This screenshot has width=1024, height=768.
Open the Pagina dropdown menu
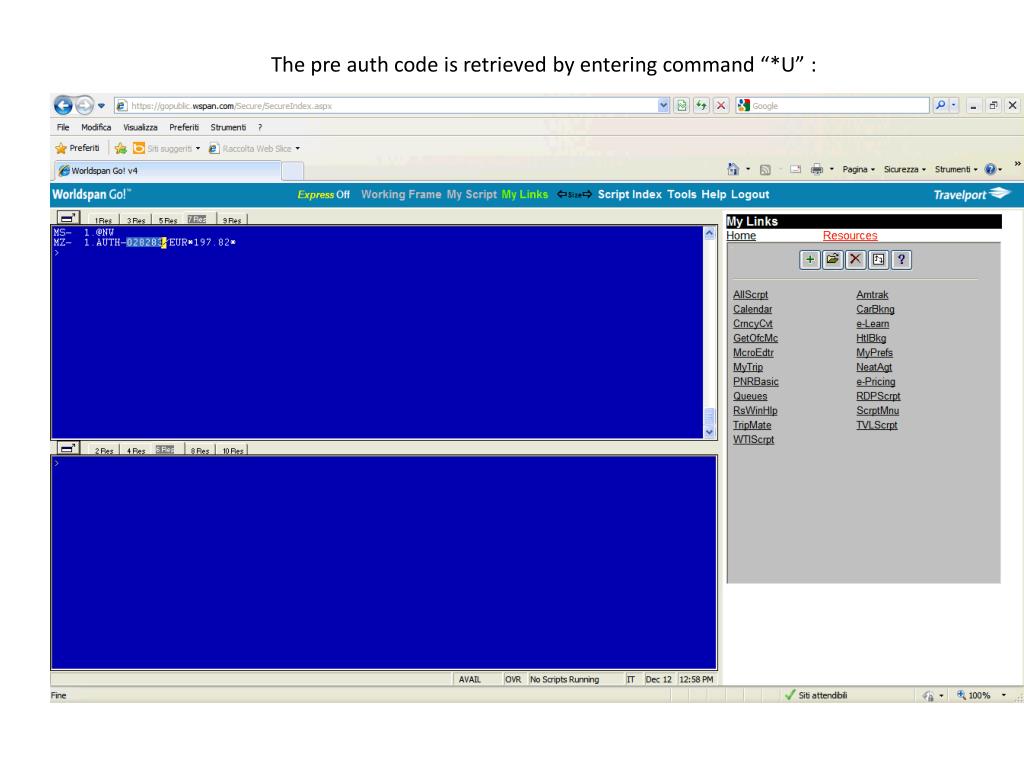(x=858, y=169)
